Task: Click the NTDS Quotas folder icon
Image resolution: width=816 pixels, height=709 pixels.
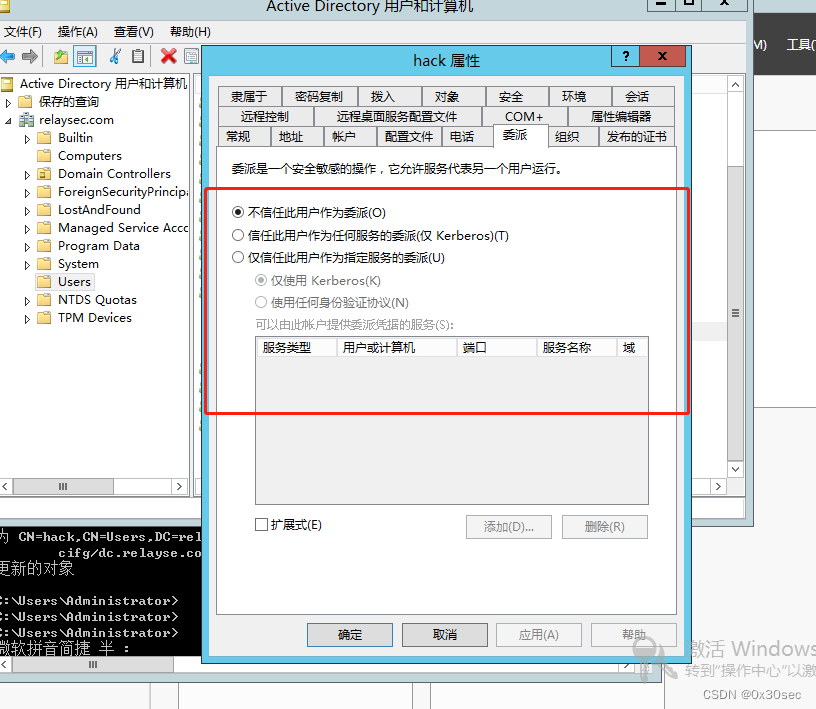Action: (x=45, y=300)
